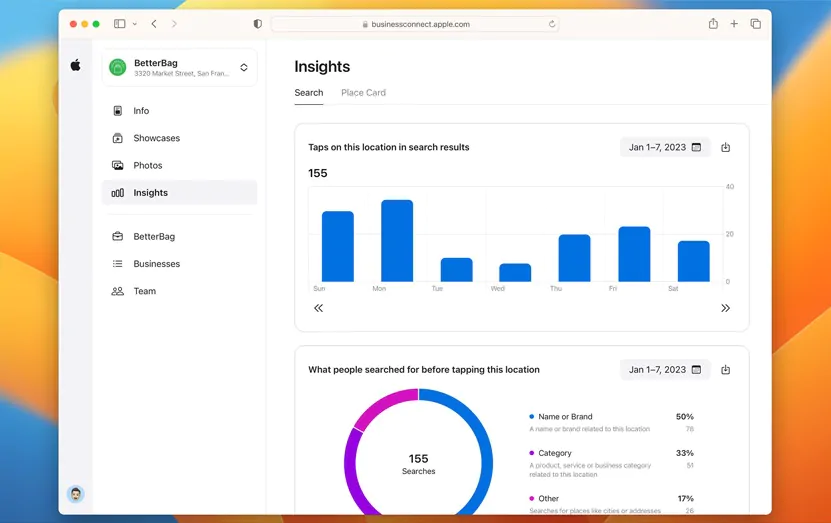The image size is (831, 523).
Task: Click the Other legend entry
Action: coord(612,504)
